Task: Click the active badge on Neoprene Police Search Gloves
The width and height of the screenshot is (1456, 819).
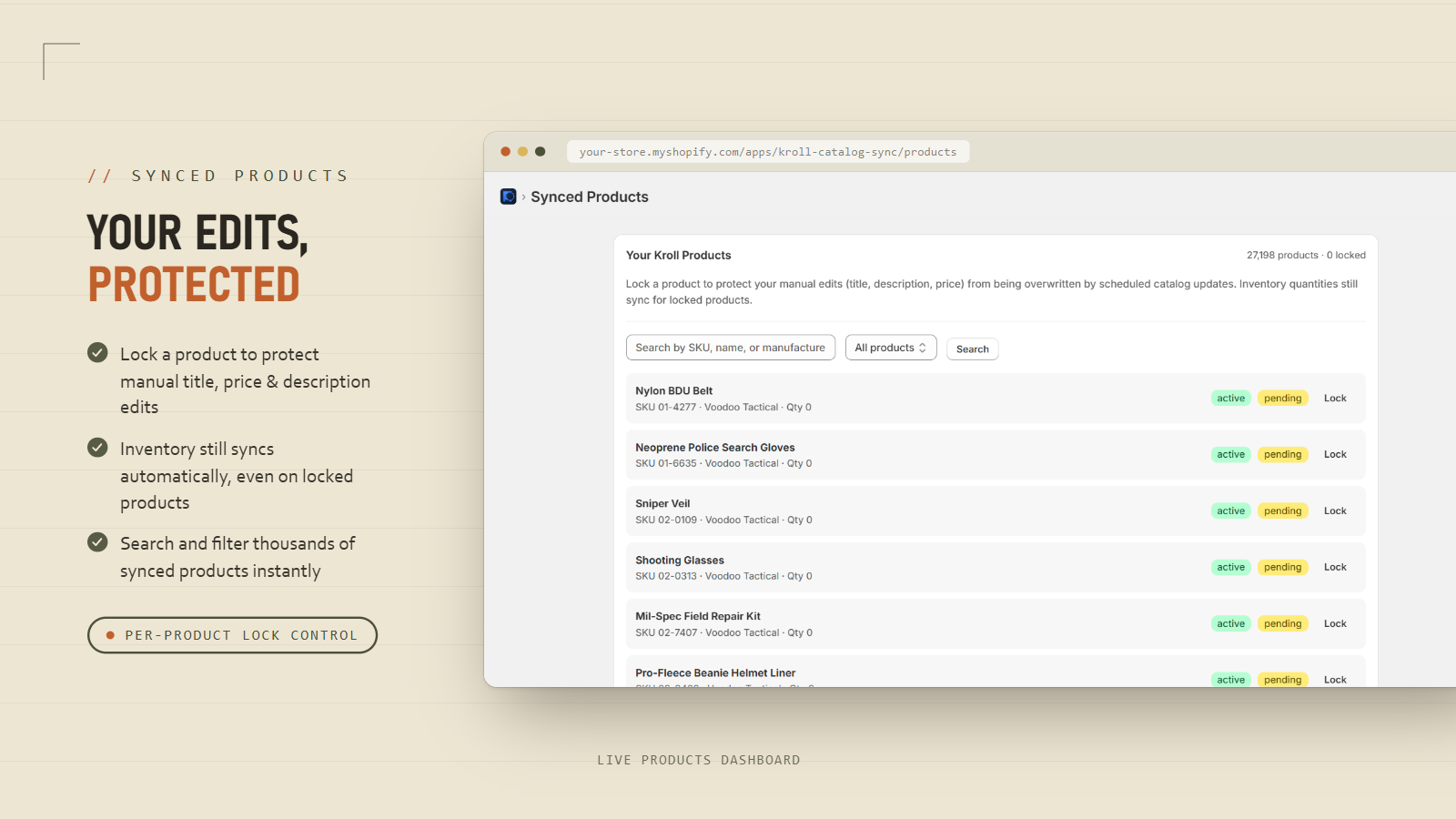Action: [1231, 455]
